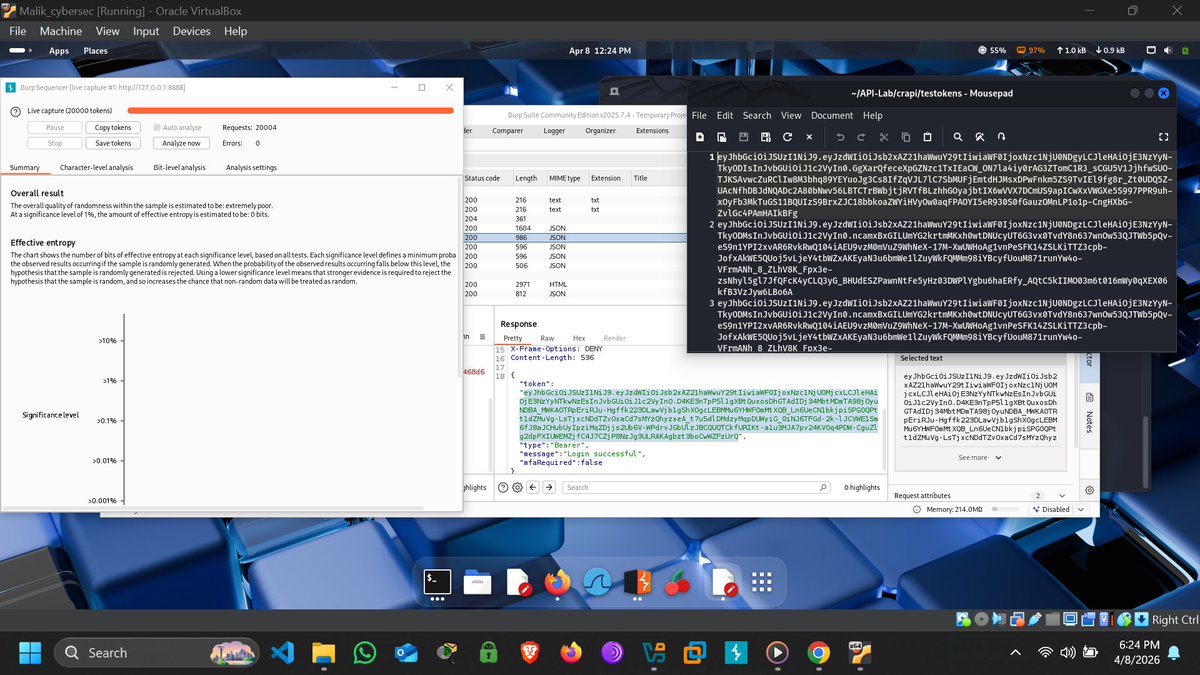Open Document menu in Mousepad
The width and height of the screenshot is (1200, 675).
coord(832,116)
